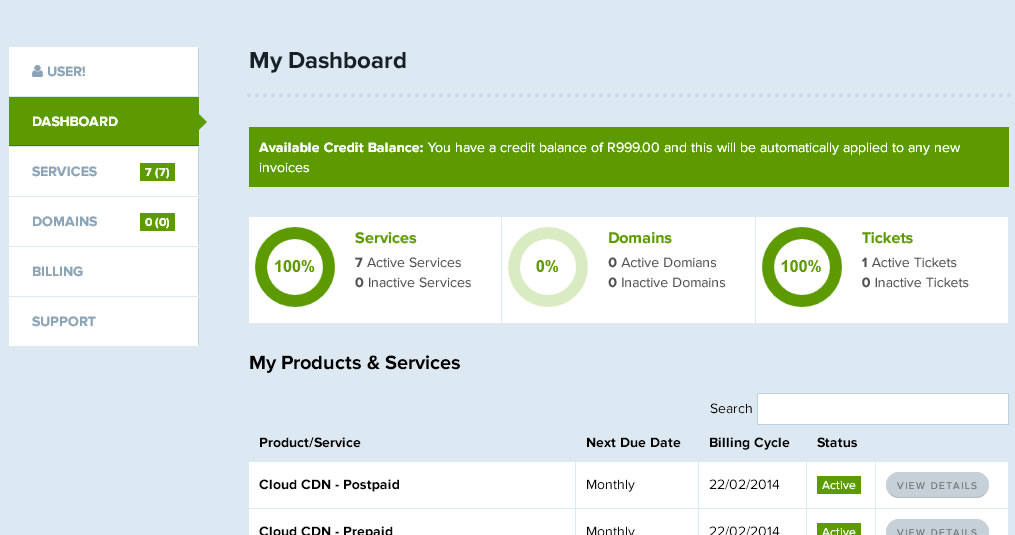
Task: Click the 0 Active Domians text
Action: pos(662,262)
